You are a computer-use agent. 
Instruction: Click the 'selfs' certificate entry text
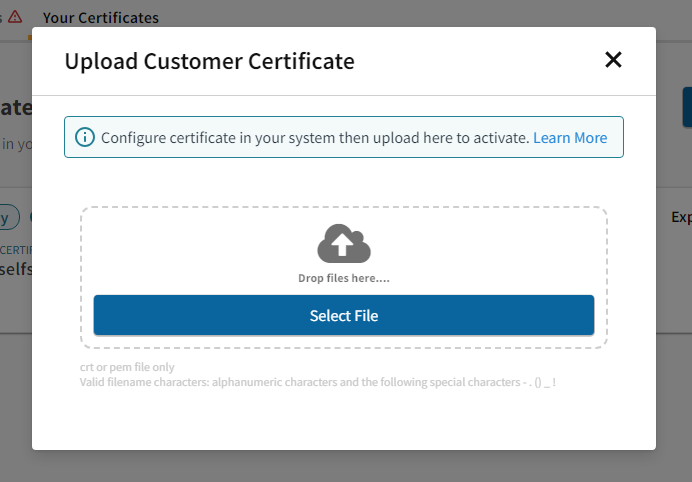coord(15,269)
